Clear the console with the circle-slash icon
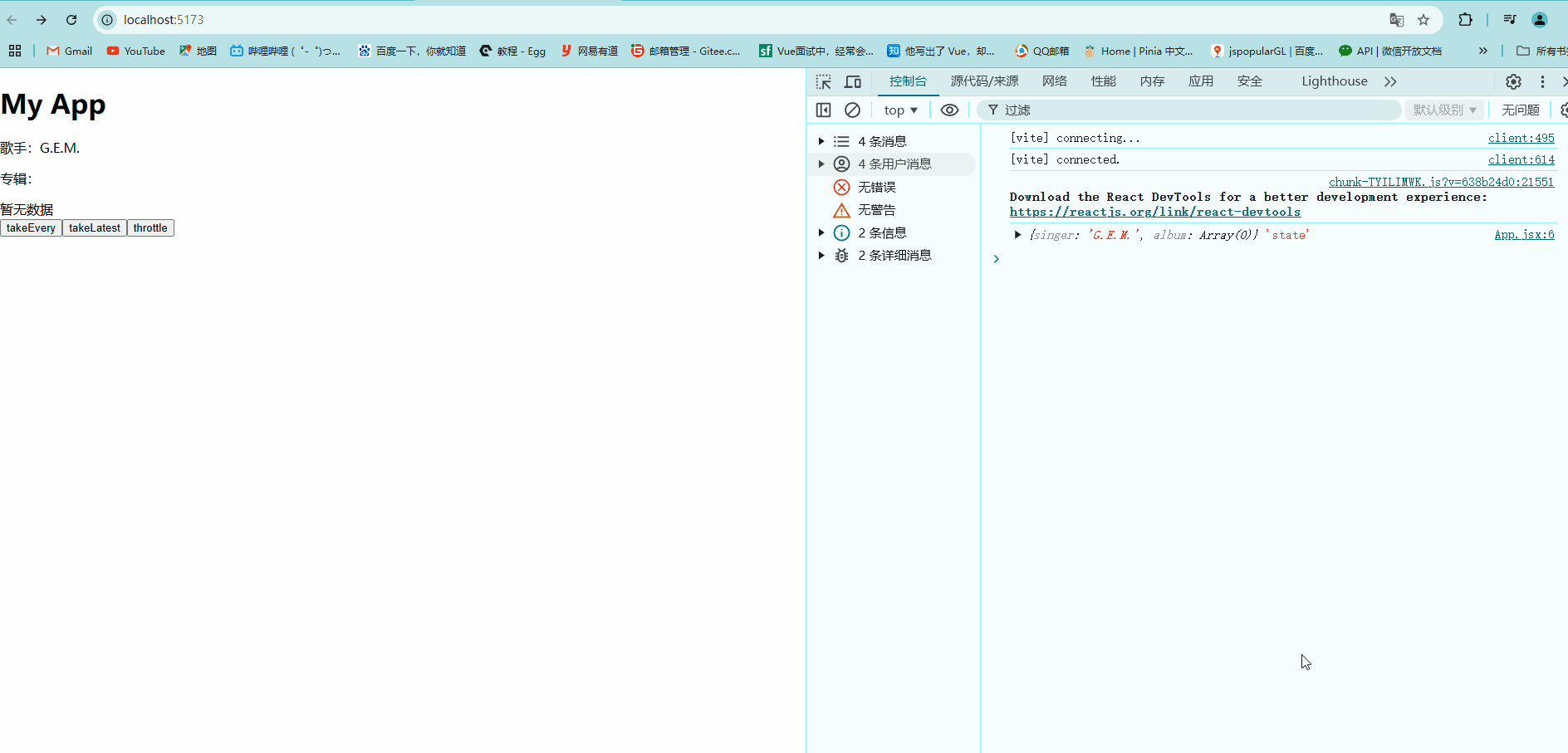The height and width of the screenshot is (753, 1568). tap(853, 109)
